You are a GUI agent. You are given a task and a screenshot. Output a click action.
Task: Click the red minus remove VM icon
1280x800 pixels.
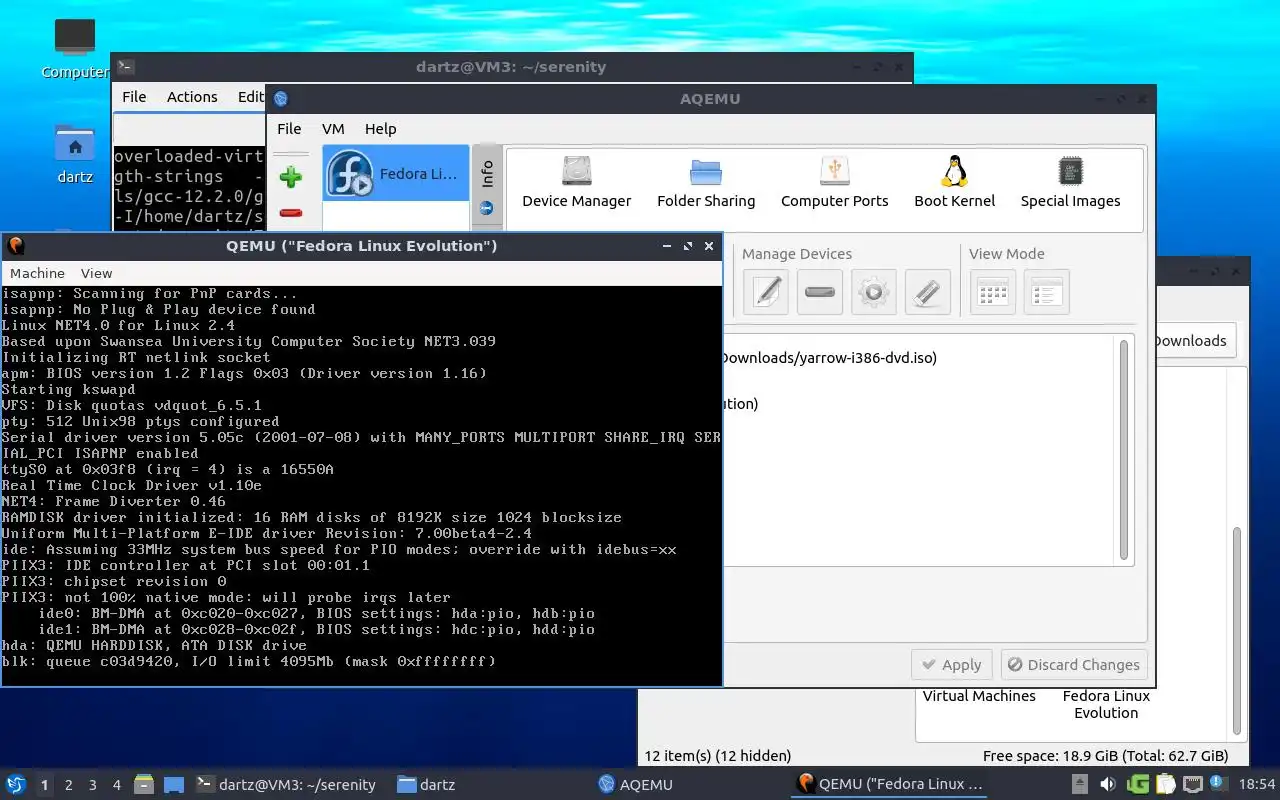click(x=291, y=212)
